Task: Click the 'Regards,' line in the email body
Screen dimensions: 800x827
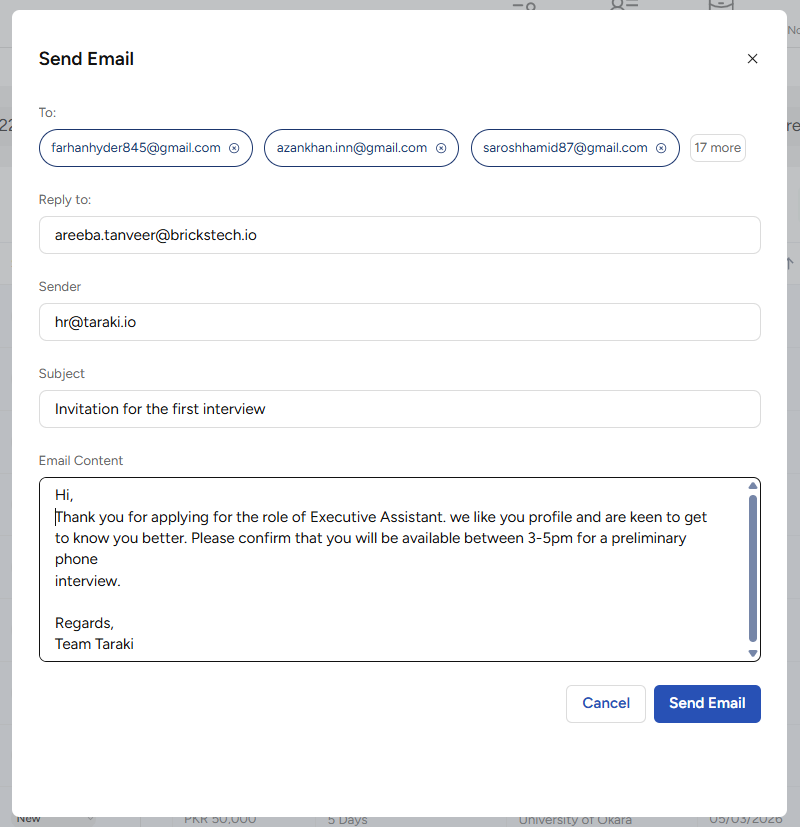Action: pos(85,623)
